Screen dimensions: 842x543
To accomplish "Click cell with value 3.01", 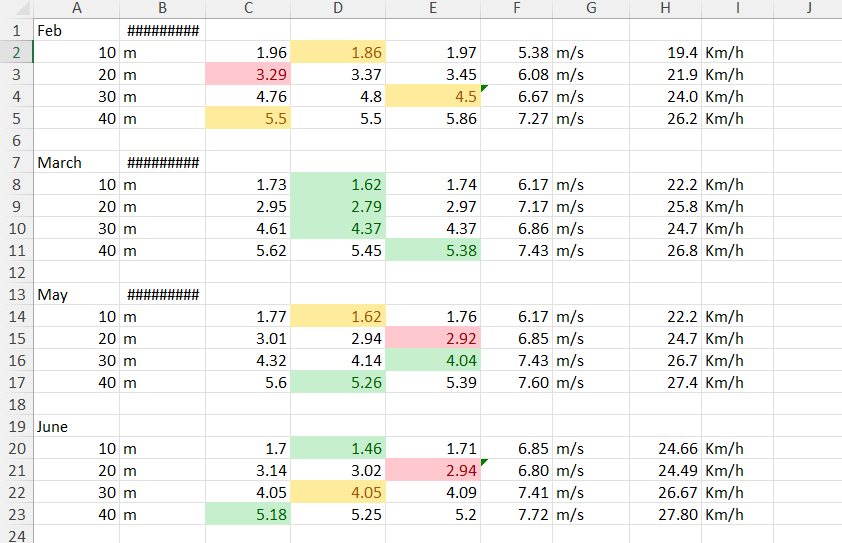I will pos(248,338).
